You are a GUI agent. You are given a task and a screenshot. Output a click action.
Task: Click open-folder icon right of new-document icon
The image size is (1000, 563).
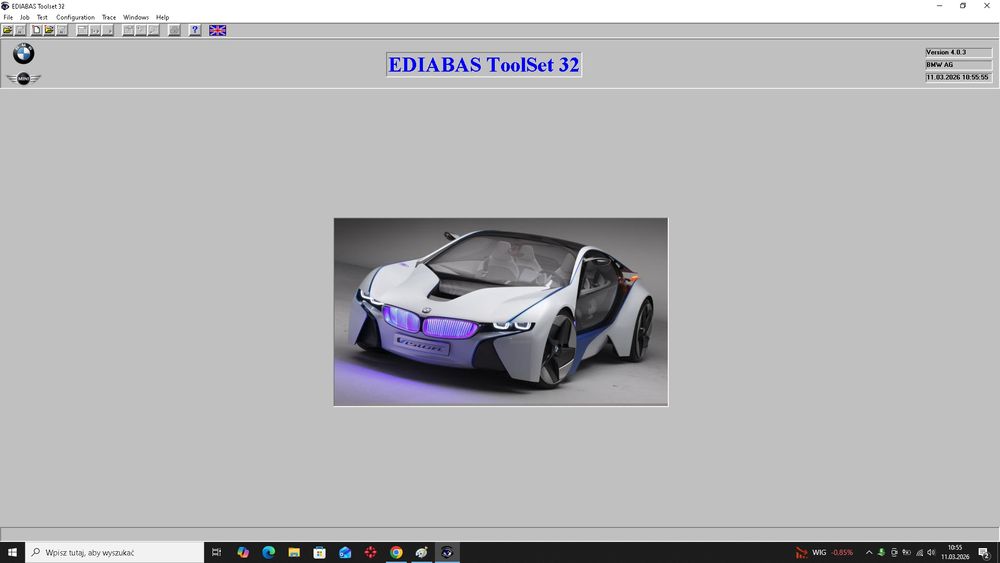49,30
